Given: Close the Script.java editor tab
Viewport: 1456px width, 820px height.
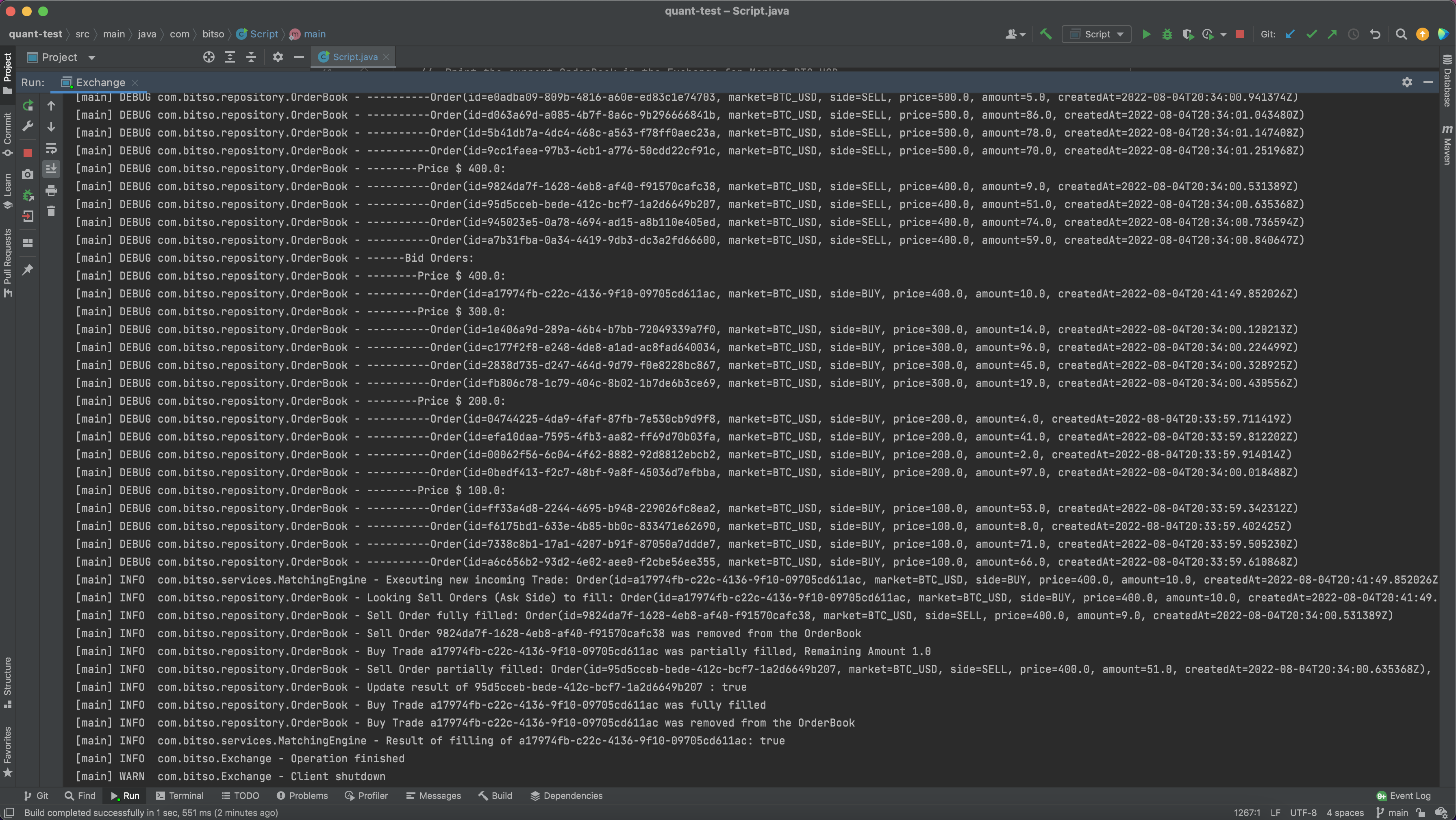Looking at the screenshot, I should (x=386, y=57).
